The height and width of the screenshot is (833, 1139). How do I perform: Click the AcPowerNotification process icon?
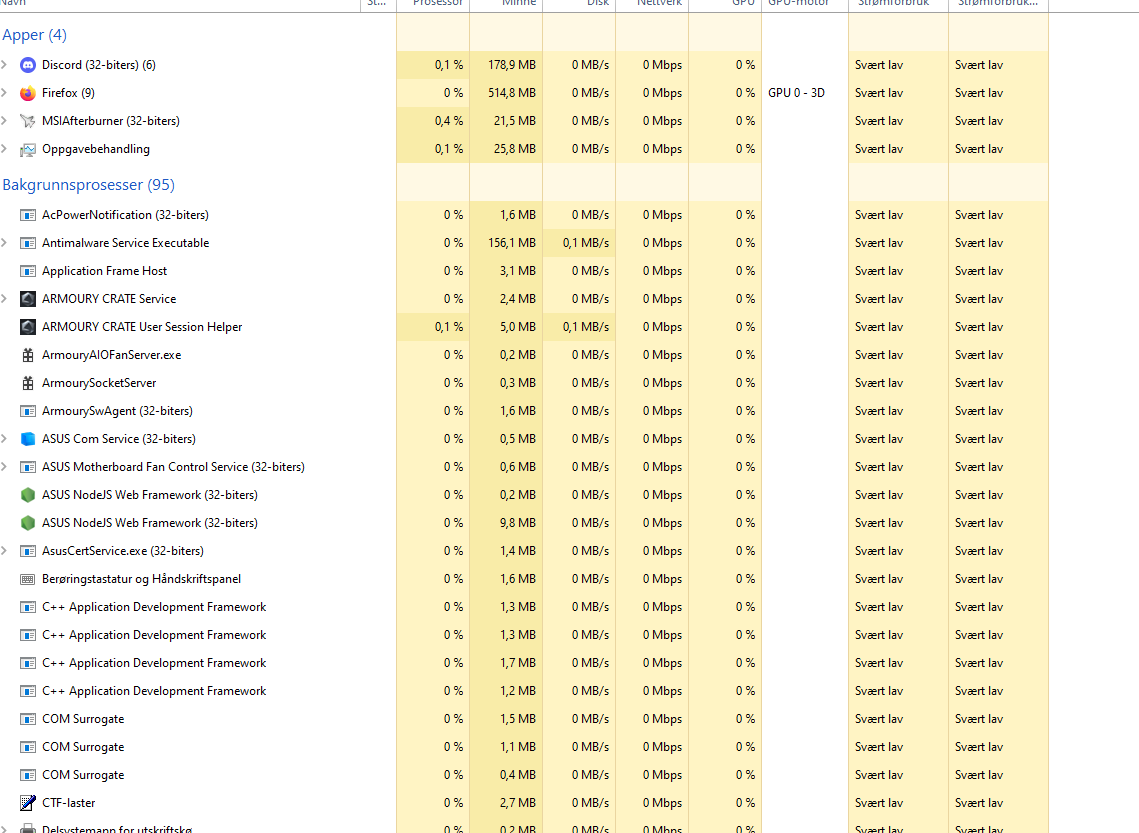pos(28,215)
